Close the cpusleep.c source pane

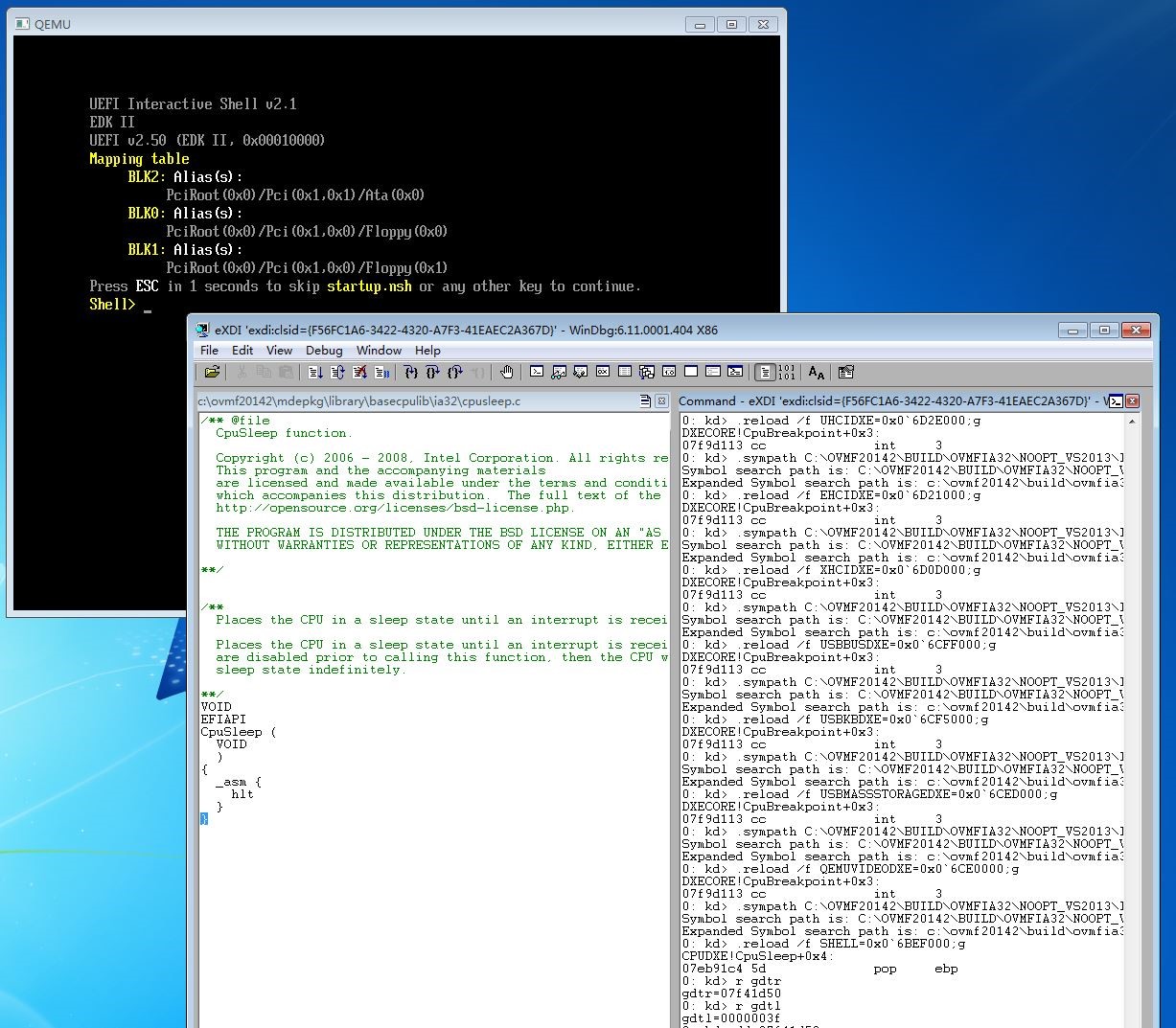click(x=661, y=400)
